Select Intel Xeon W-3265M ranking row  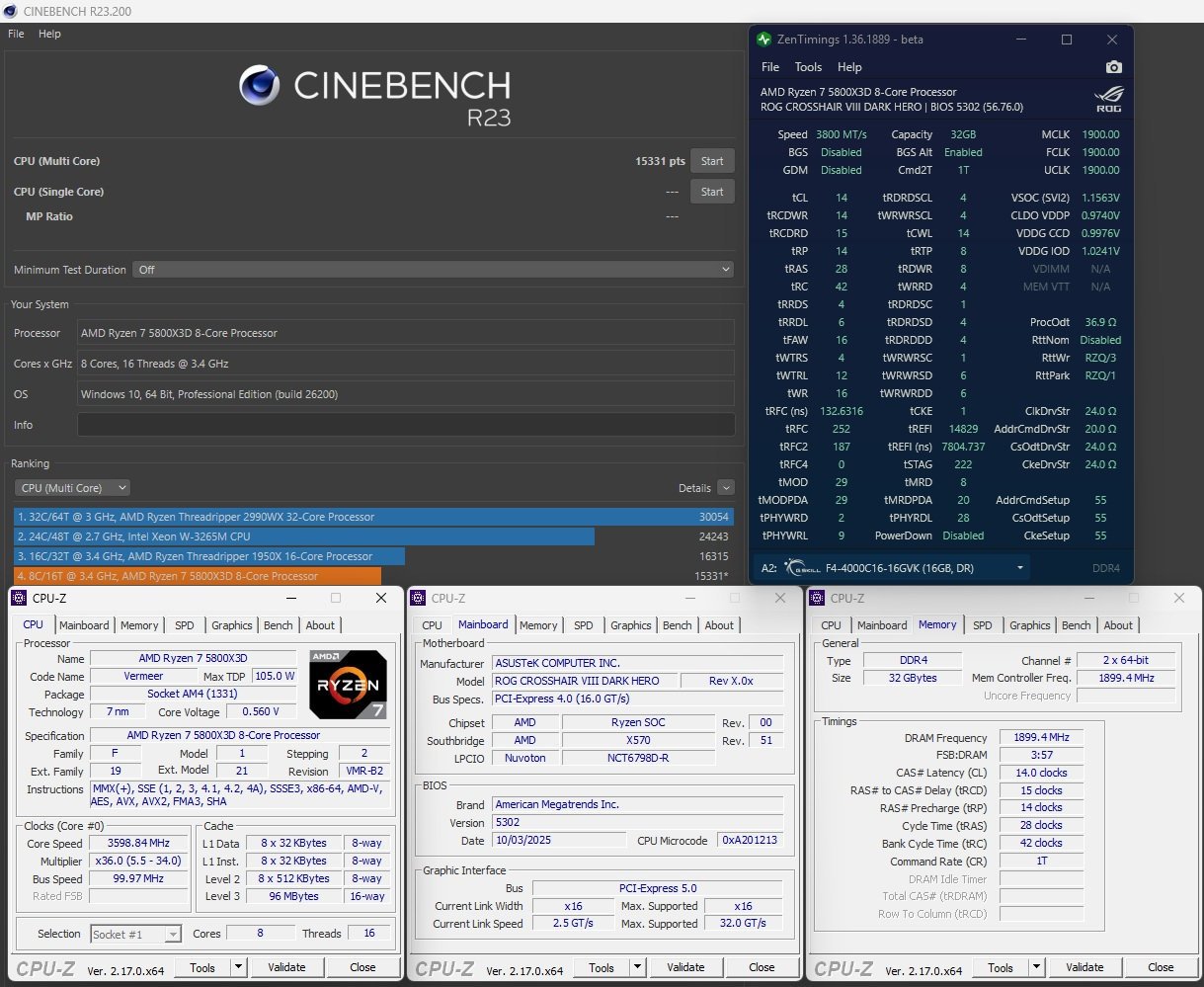tap(373, 536)
